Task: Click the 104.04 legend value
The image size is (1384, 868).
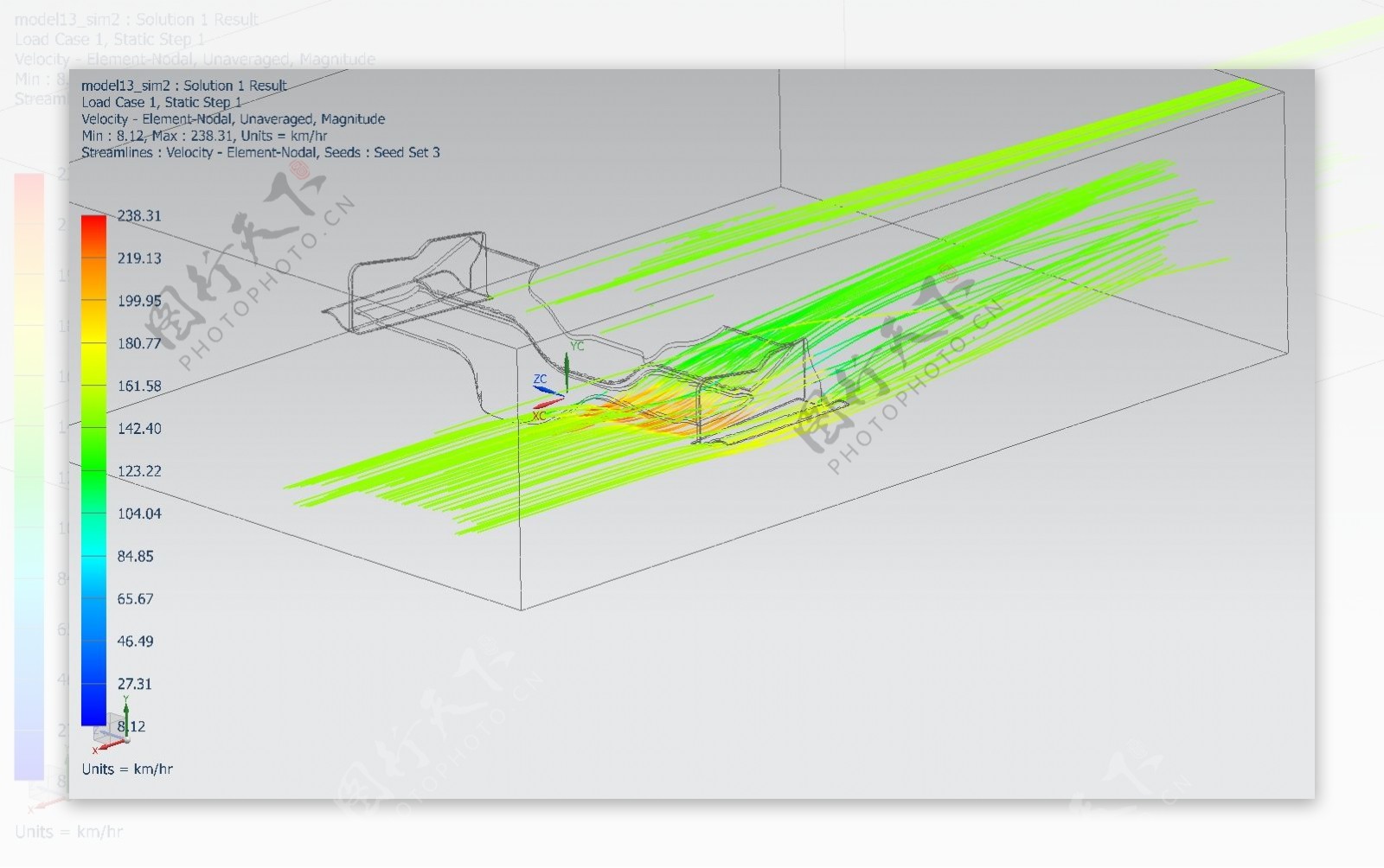Action: click(x=139, y=514)
